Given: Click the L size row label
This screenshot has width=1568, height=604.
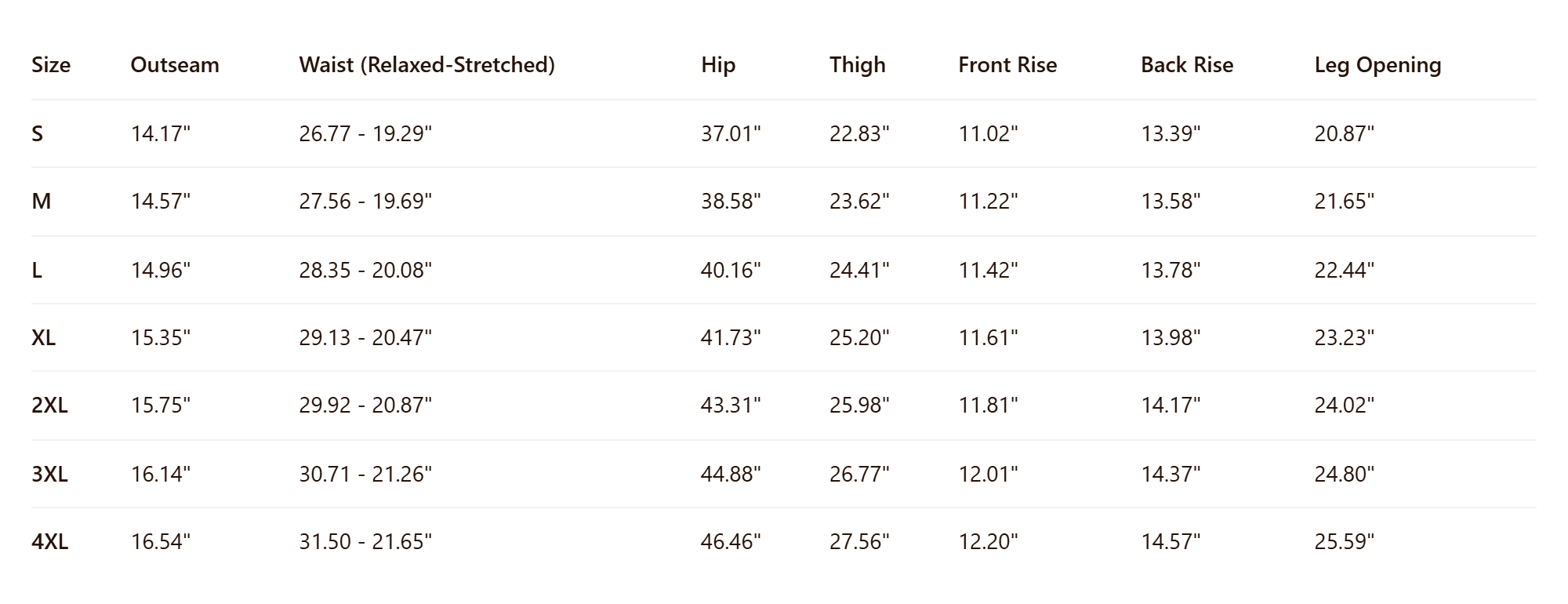Looking at the screenshot, I should (x=37, y=270).
